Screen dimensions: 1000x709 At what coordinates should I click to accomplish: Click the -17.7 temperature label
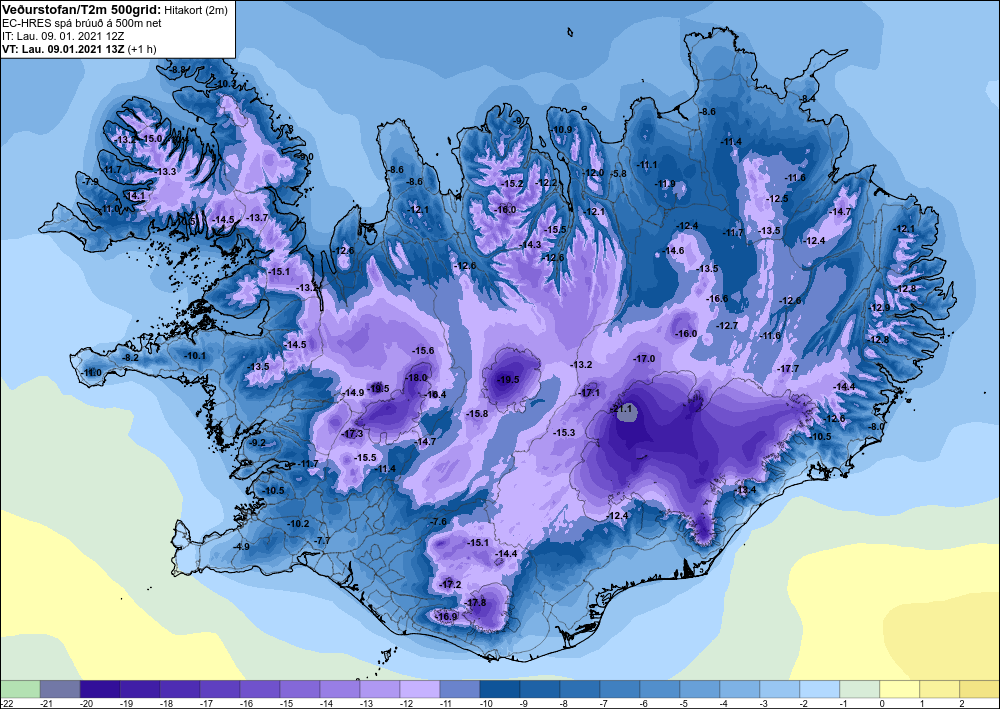[x=788, y=369]
